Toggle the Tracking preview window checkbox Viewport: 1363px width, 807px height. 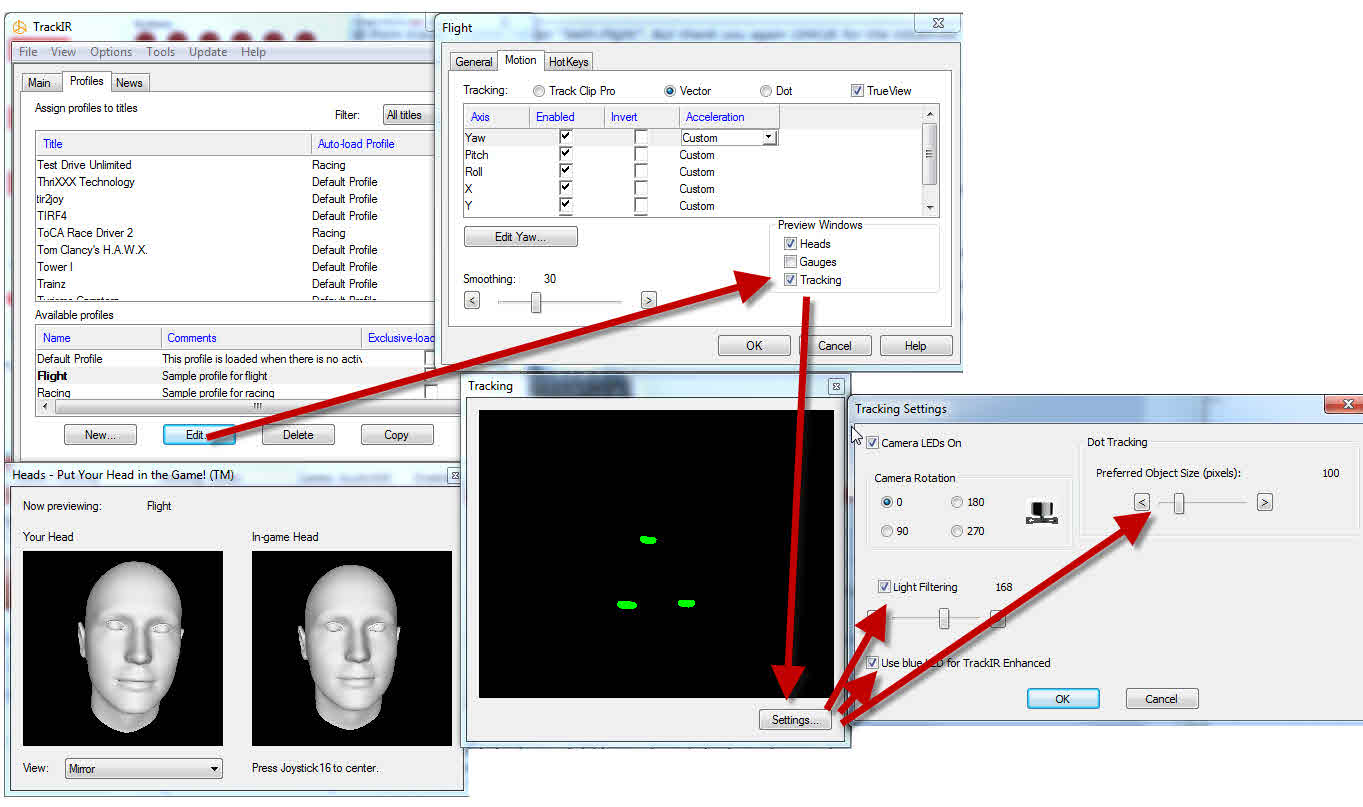click(x=790, y=280)
